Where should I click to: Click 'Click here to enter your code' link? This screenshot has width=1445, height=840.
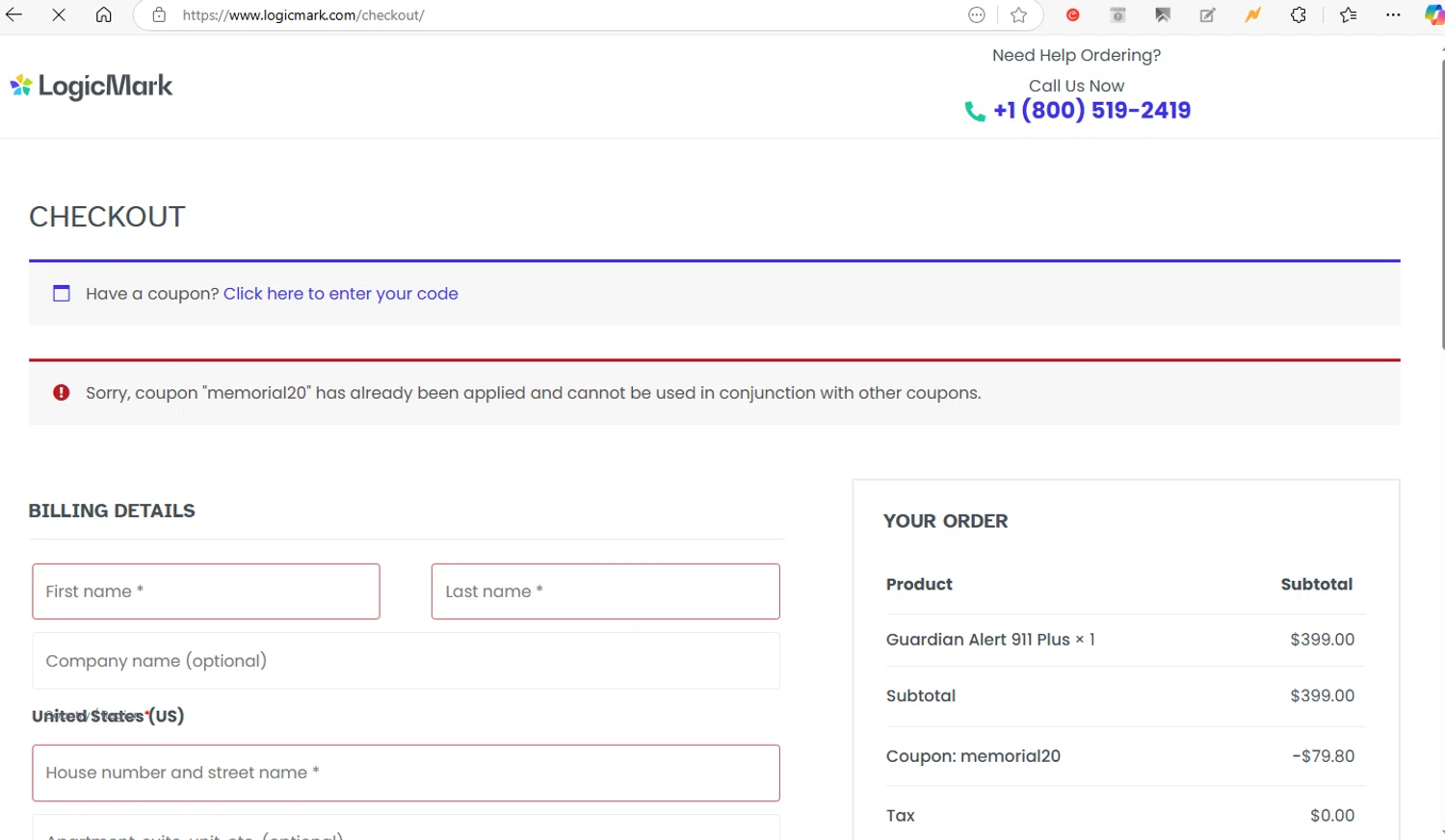[x=341, y=294]
